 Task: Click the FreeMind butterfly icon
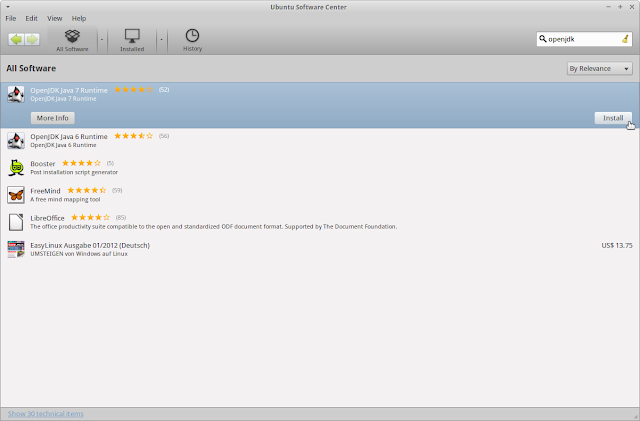point(16,195)
